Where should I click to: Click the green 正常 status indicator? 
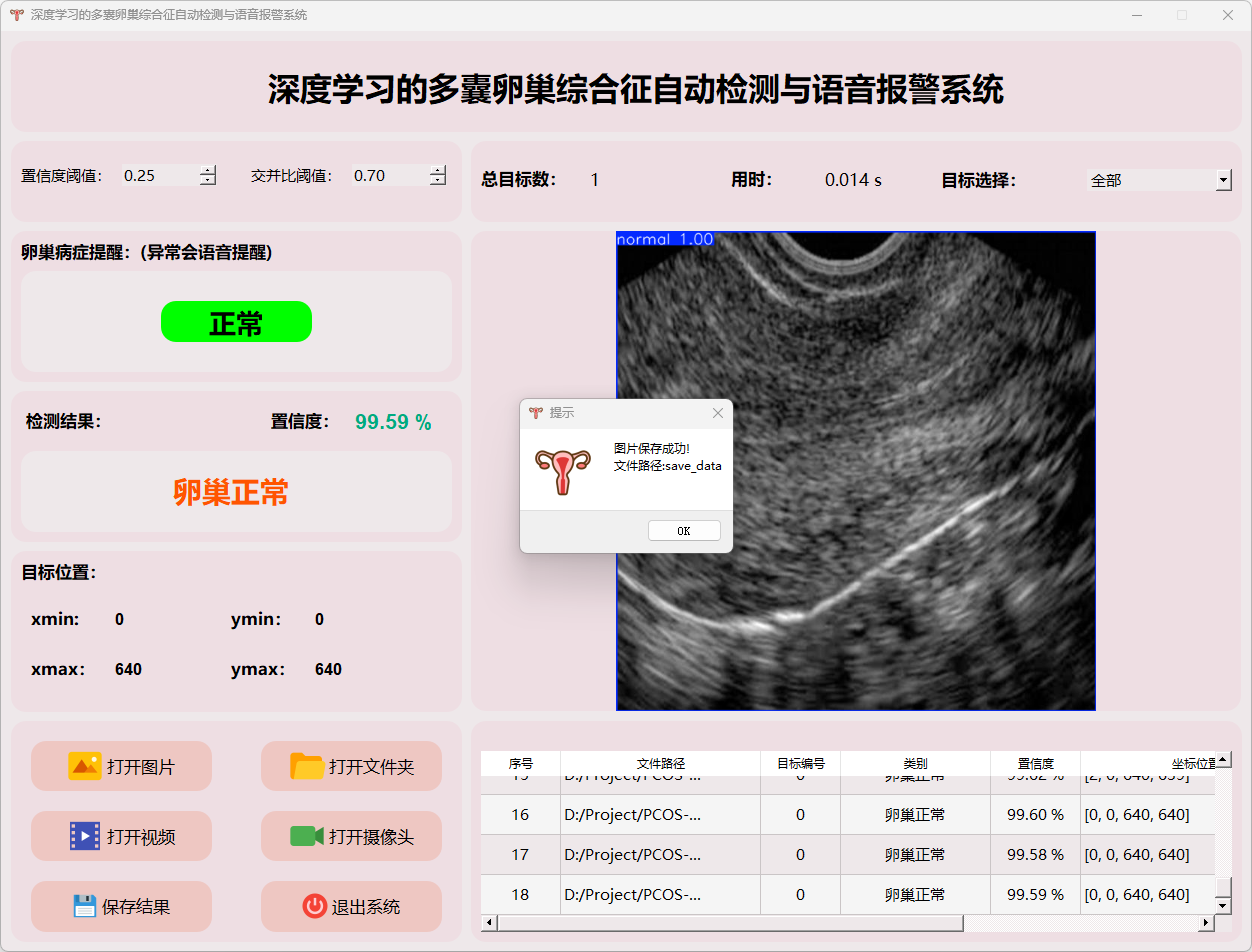click(236, 322)
